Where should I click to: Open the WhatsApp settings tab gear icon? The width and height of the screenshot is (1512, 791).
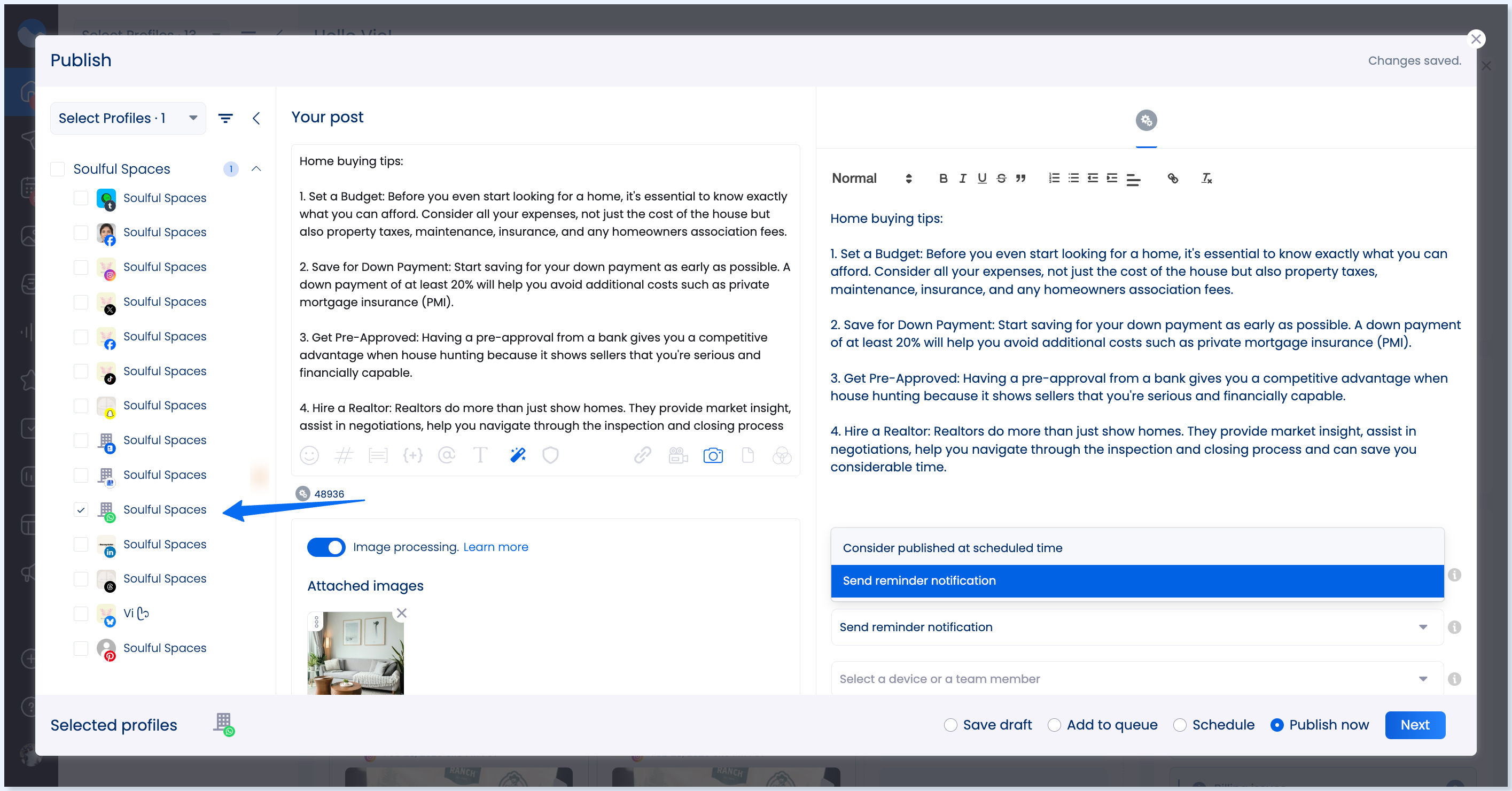coord(1145,120)
